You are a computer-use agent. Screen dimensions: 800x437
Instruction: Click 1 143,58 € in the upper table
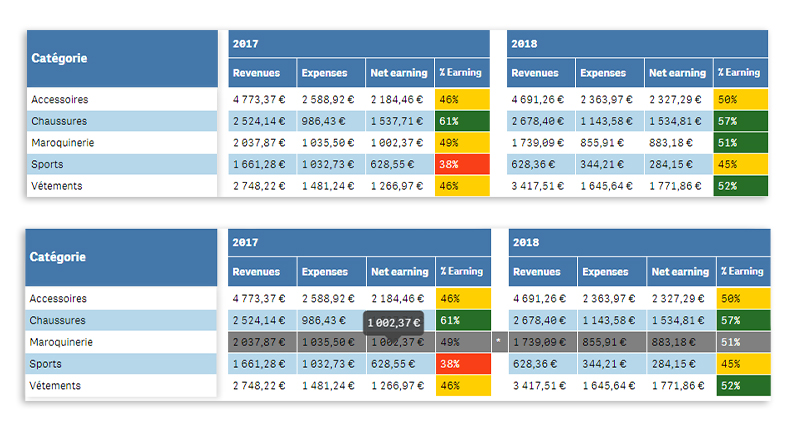coord(607,121)
